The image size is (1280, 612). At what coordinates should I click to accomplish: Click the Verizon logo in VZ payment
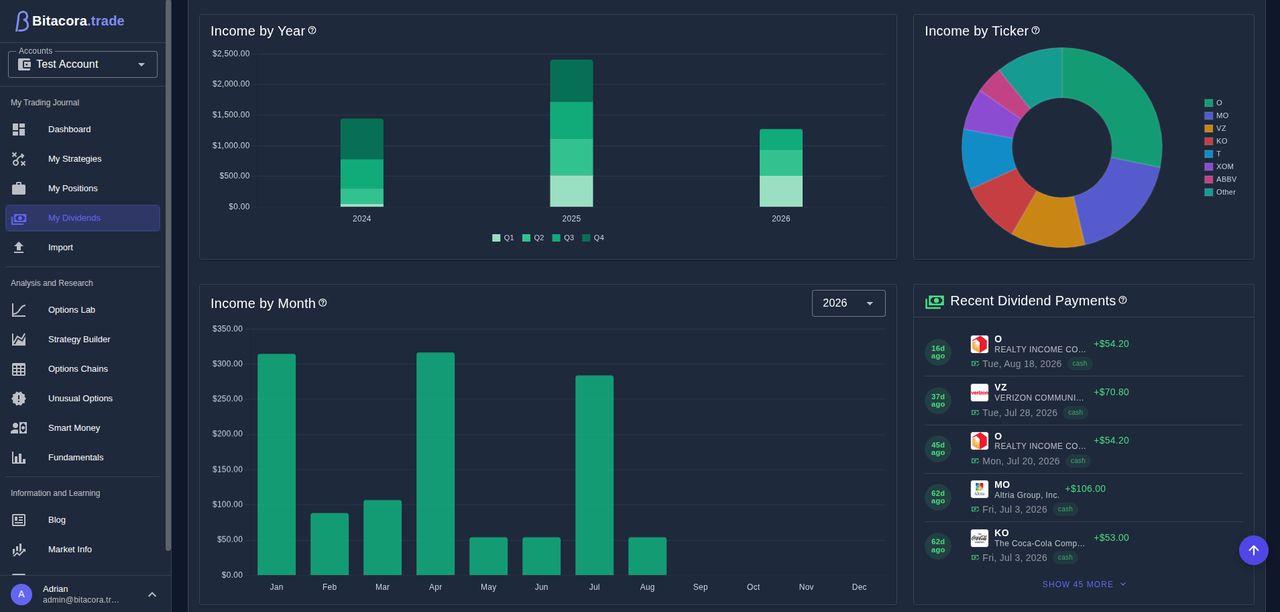tap(980, 393)
